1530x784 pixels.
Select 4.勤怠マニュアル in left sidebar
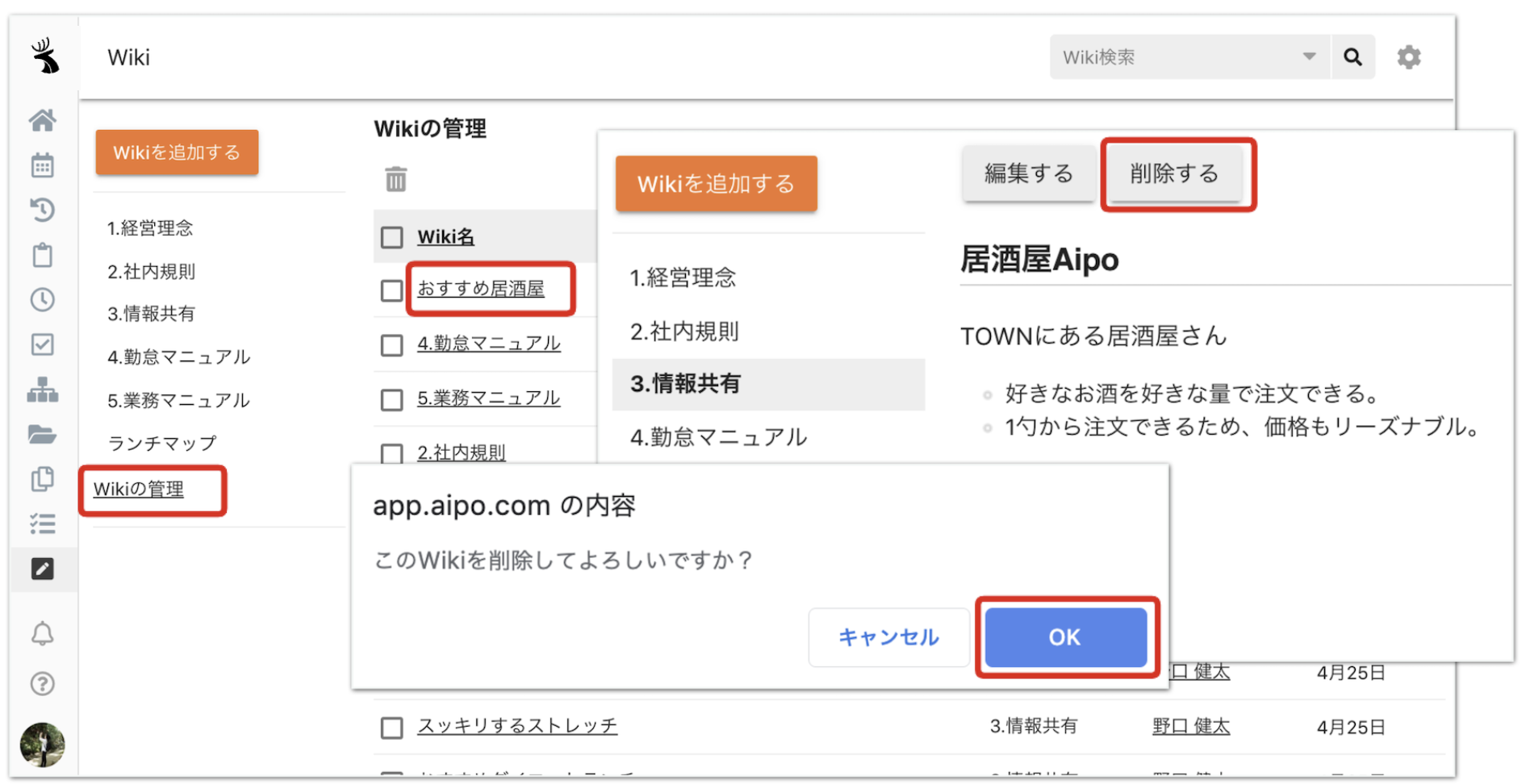pyautogui.click(x=178, y=357)
